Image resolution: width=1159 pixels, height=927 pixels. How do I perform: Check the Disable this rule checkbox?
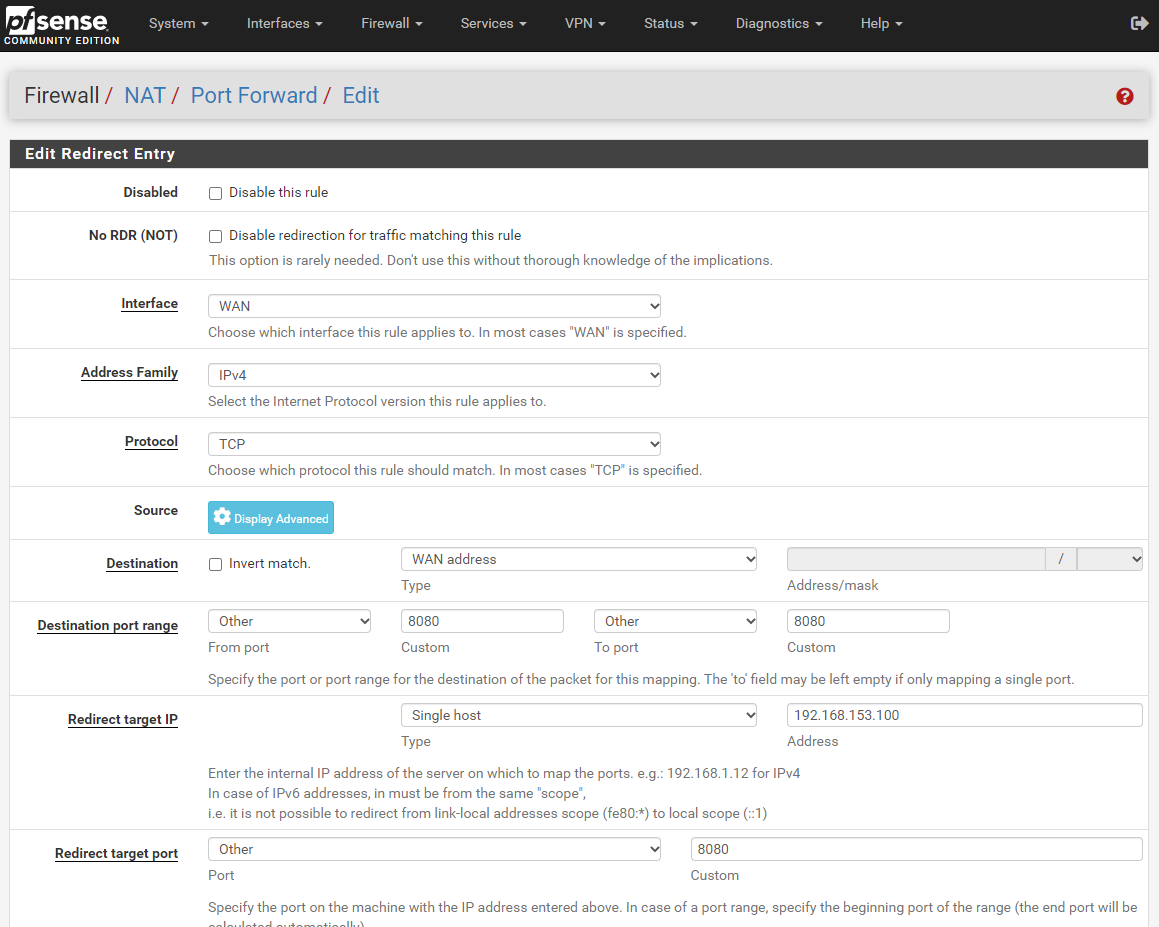[215, 194]
